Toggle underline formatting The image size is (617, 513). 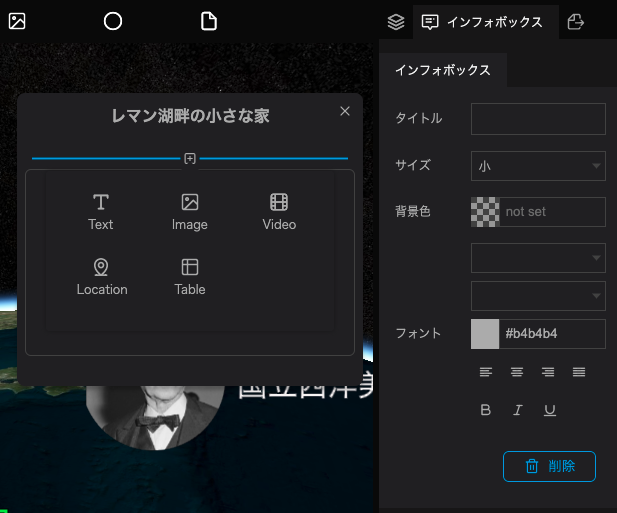click(x=550, y=410)
